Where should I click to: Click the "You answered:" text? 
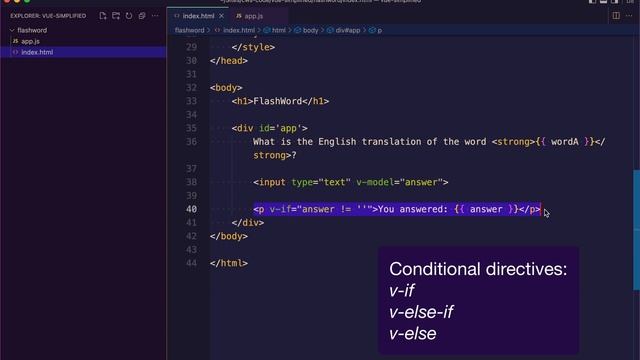[x=413, y=209]
